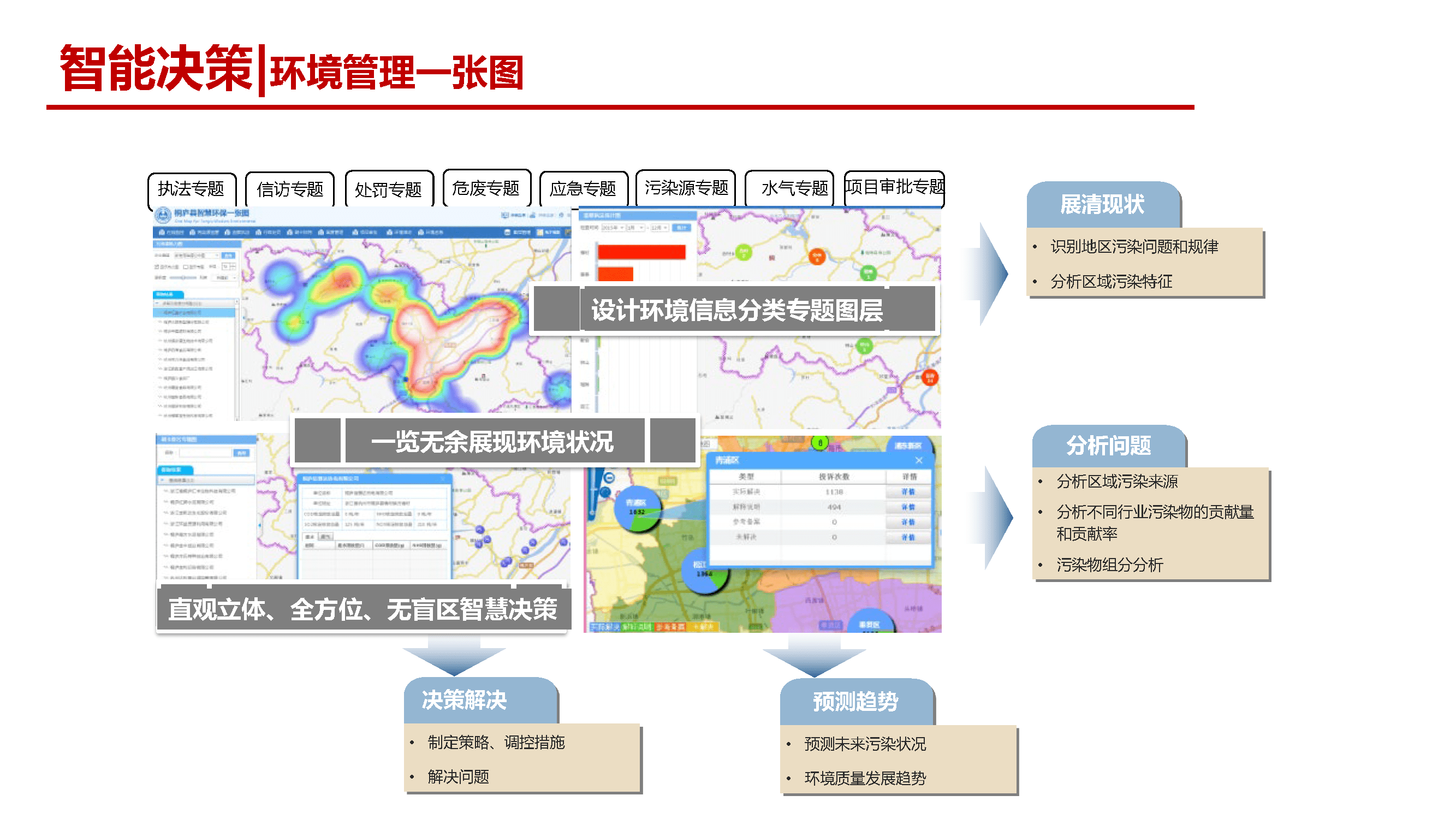Click 详情 link for 实际解决 row
Viewport: 1456px width, 819px height.
(908, 492)
